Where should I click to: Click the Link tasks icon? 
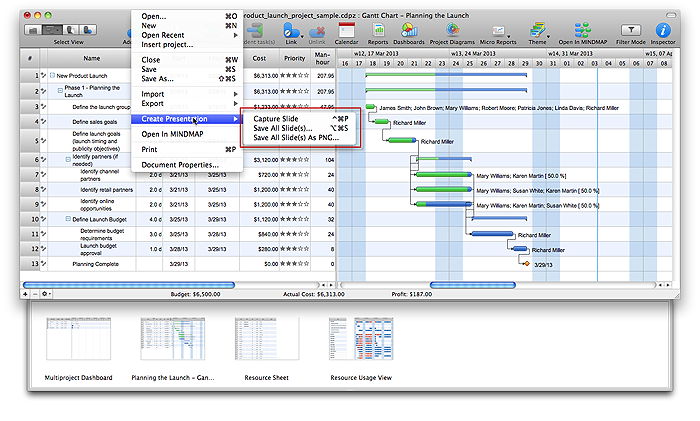point(290,31)
